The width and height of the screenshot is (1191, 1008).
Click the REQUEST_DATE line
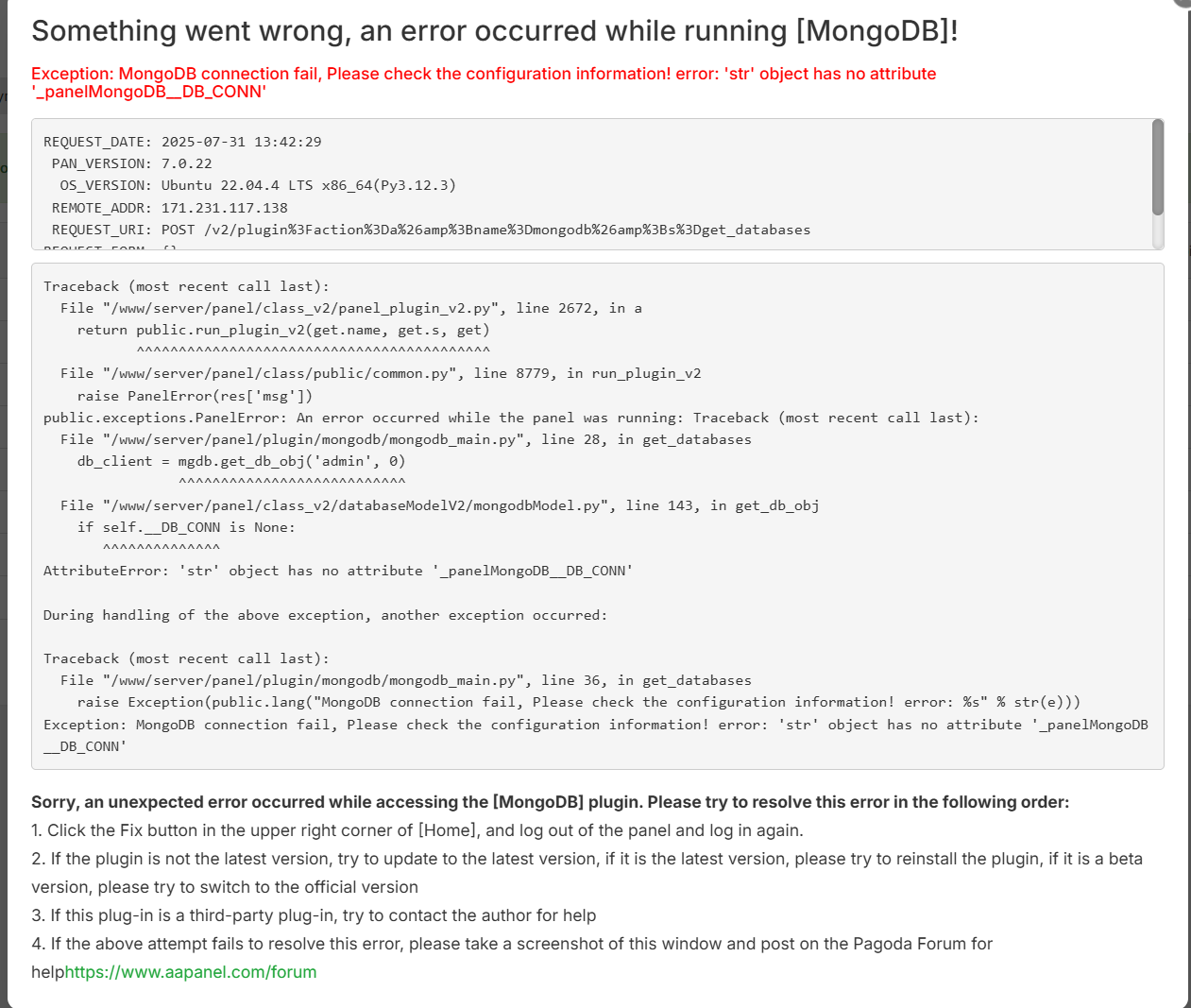(182, 142)
